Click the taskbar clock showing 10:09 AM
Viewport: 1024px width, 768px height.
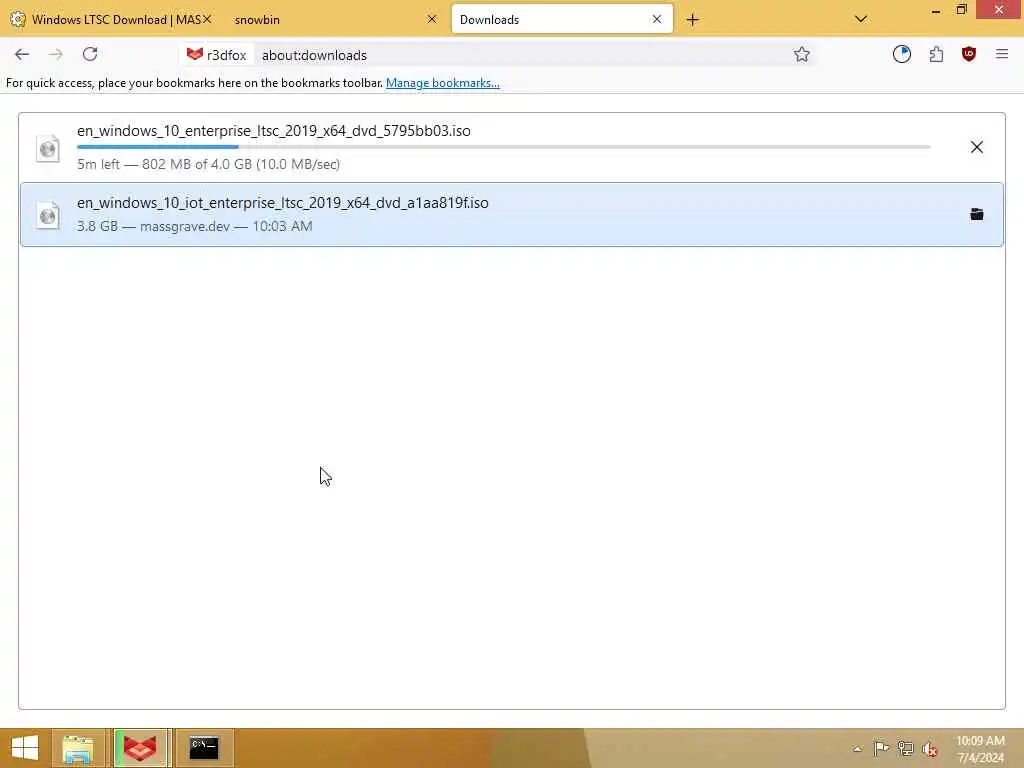[980, 749]
